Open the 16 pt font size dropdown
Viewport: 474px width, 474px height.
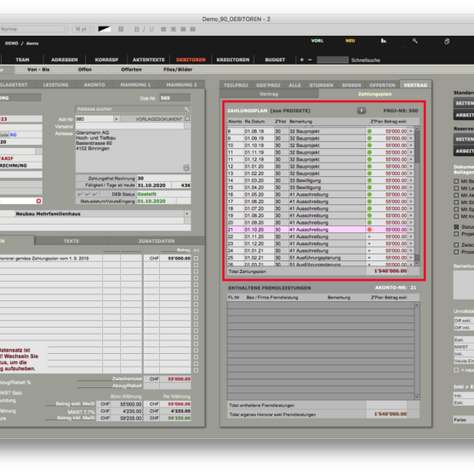[83, 29]
